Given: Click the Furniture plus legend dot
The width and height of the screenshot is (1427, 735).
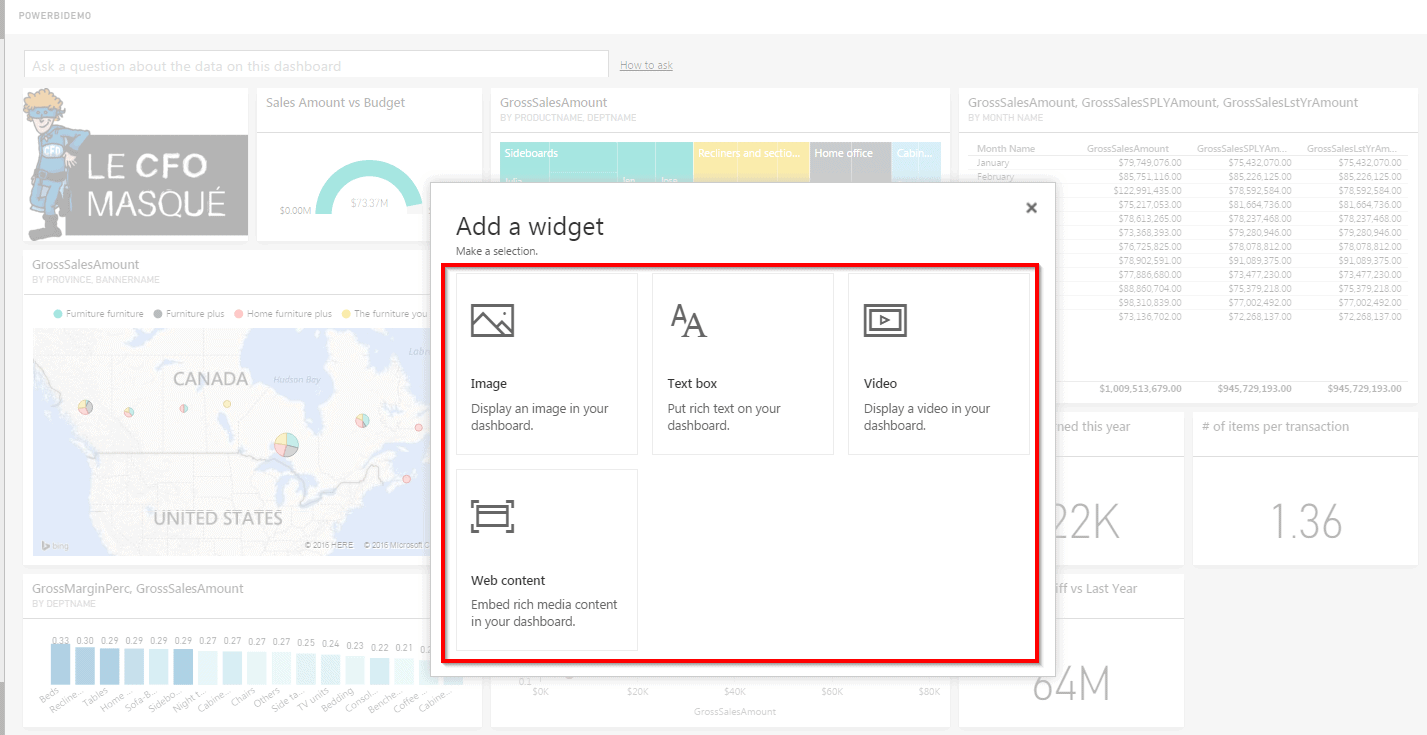Looking at the screenshot, I should pos(158,314).
